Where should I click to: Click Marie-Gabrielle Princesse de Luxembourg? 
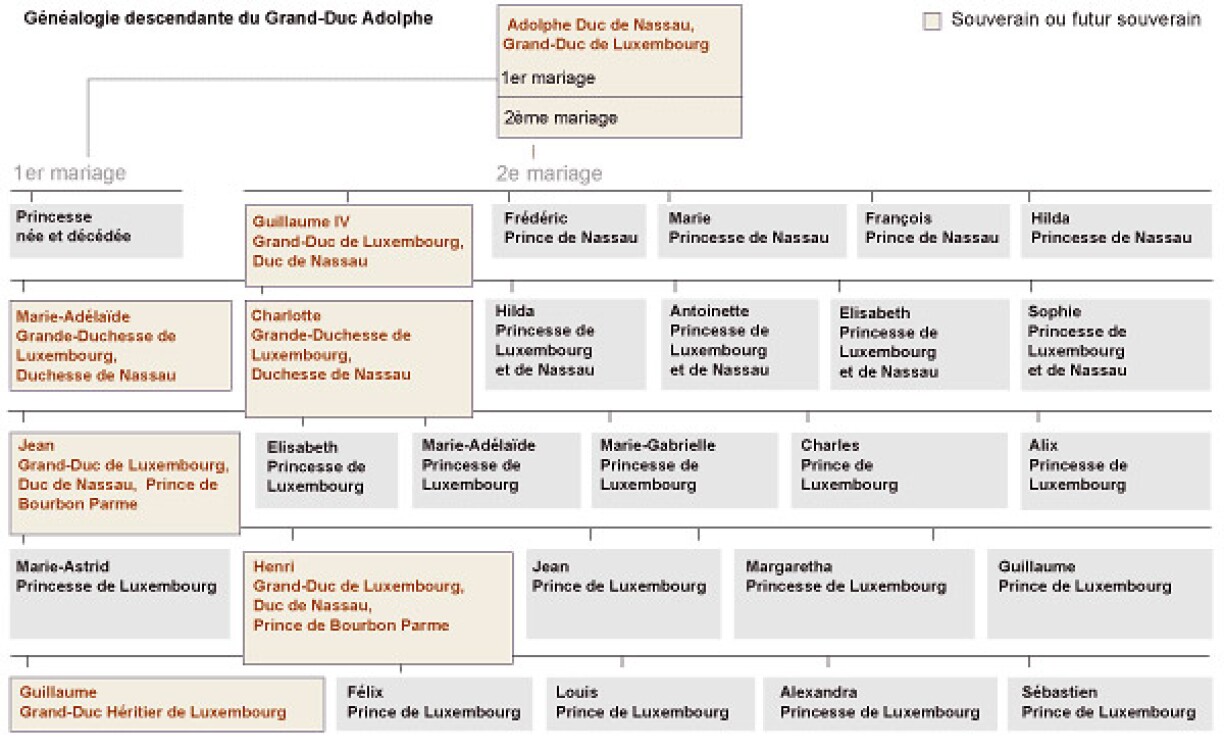click(x=684, y=468)
